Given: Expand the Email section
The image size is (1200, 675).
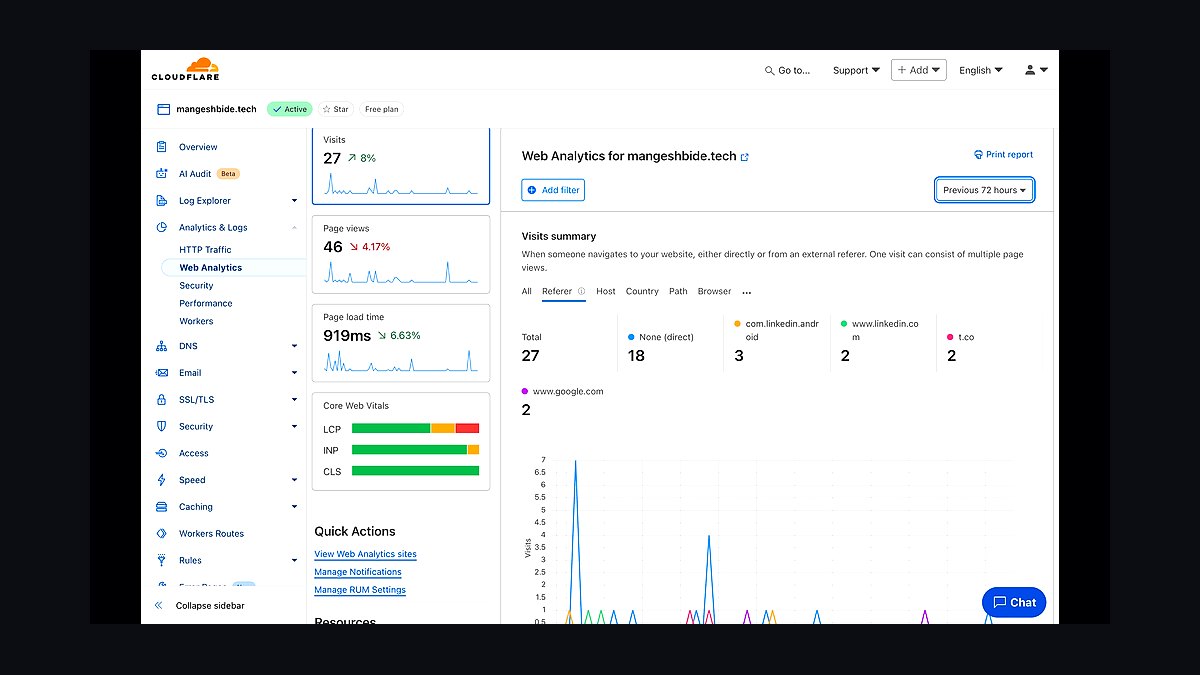Looking at the screenshot, I should [x=294, y=373].
